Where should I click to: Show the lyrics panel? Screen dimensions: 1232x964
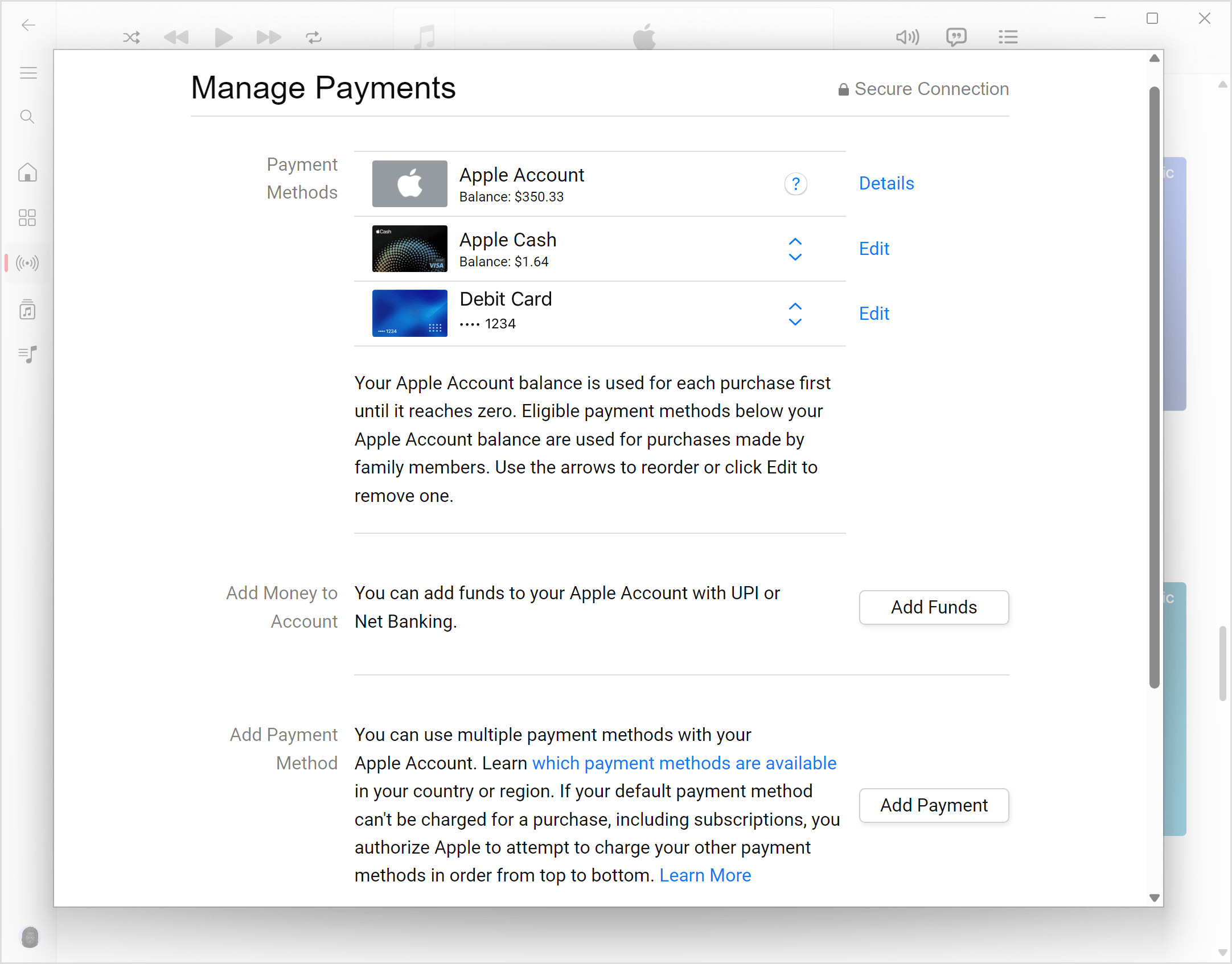(956, 36)
